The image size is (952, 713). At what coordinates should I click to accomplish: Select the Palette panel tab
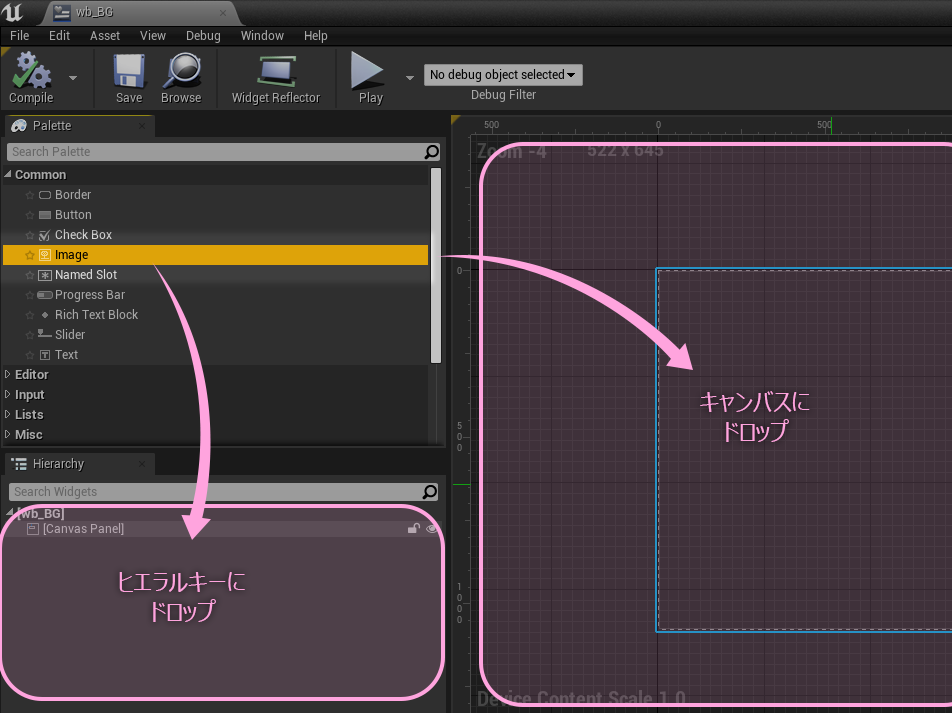(x=79, y=126)
